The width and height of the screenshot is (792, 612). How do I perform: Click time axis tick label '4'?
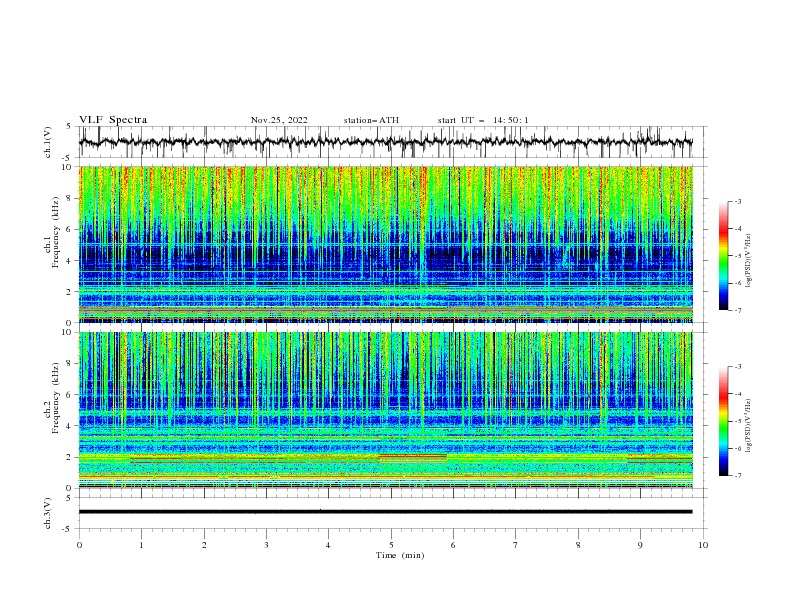(329, 545)
